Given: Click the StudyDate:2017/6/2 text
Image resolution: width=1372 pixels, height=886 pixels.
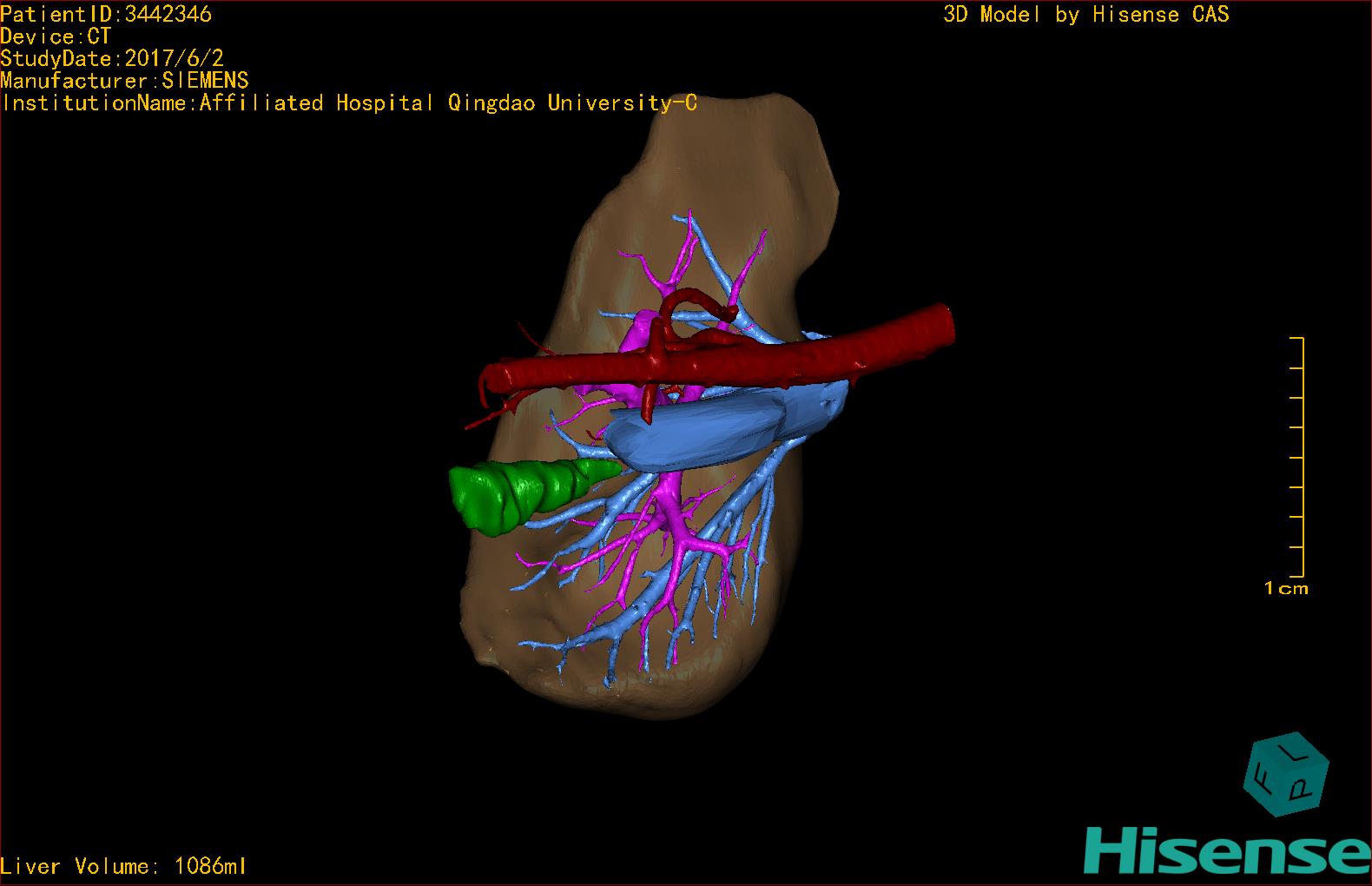Looking at the screenshot, I should (x=112, y=58).
